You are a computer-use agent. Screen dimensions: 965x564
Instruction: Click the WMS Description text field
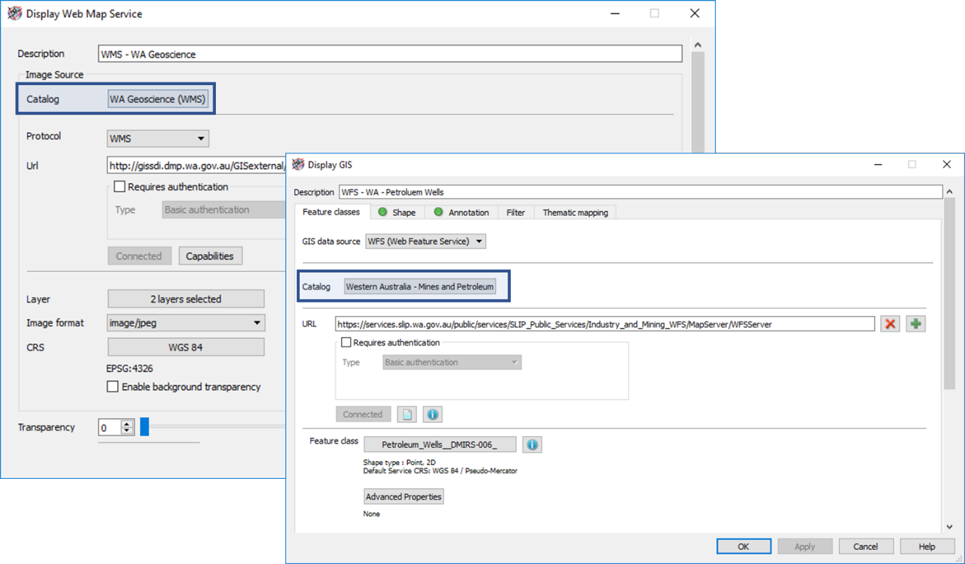[390, 54]
